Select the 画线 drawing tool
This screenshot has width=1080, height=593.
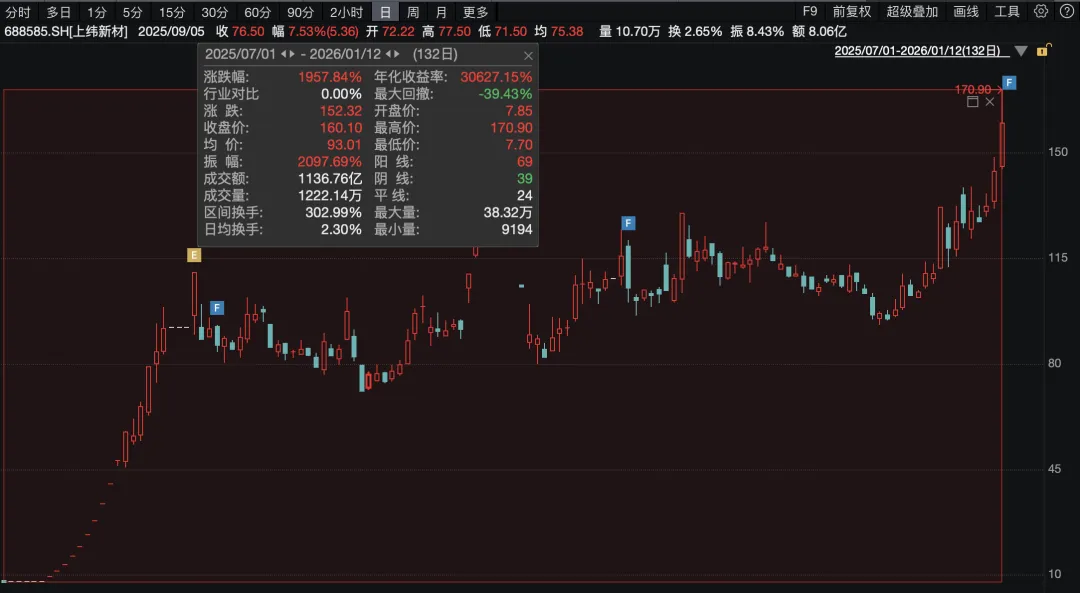coord(966,12)
